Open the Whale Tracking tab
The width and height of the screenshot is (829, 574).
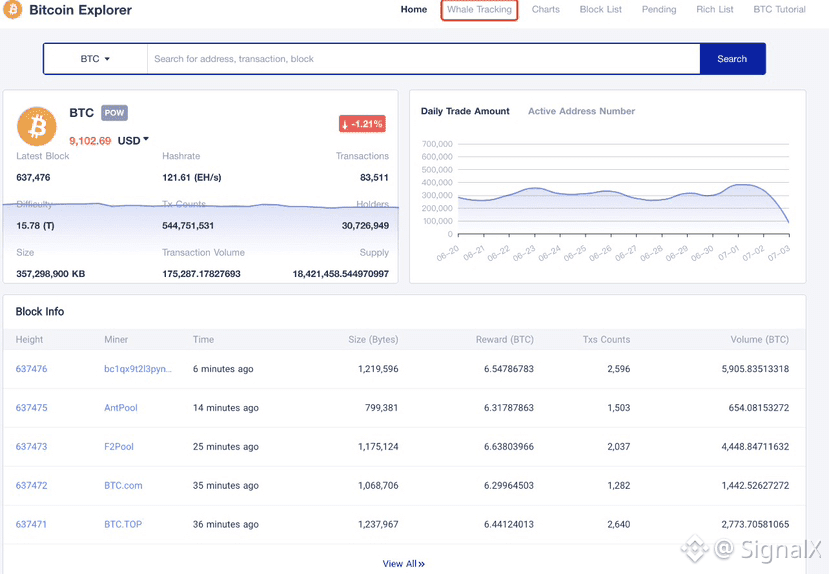479,10
